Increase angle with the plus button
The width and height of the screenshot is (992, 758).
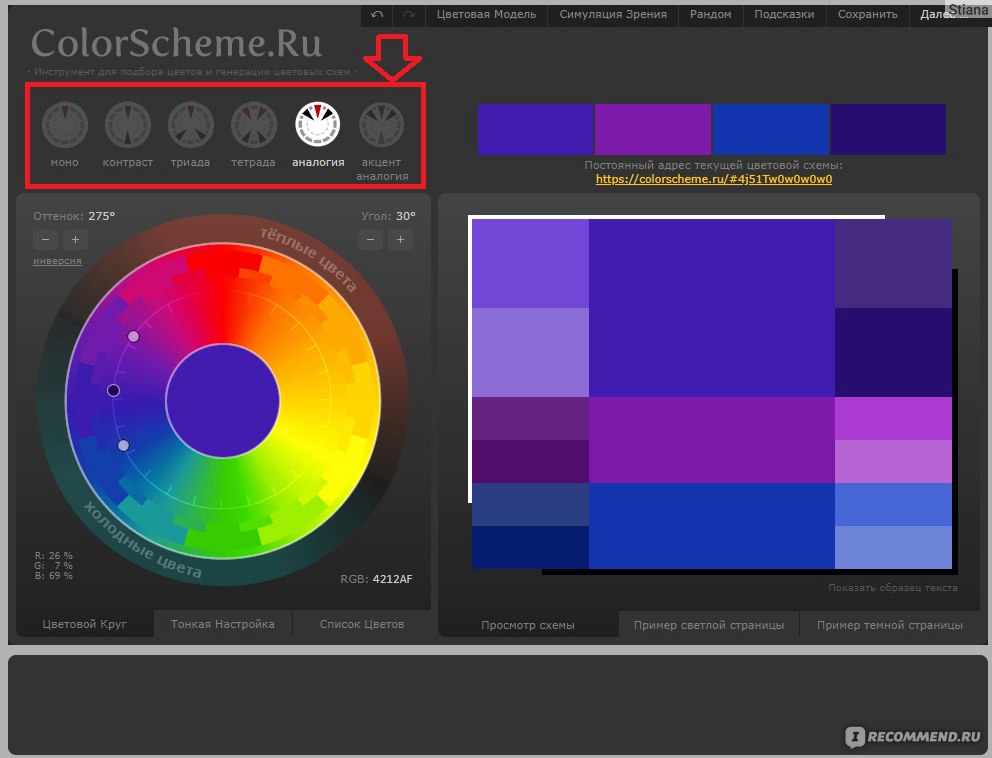[x=401, y=240]
